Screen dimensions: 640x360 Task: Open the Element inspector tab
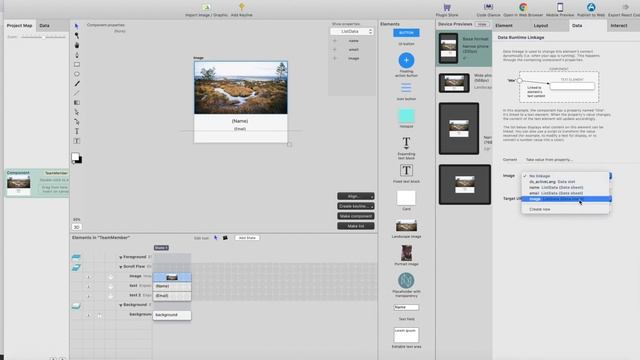504,26
